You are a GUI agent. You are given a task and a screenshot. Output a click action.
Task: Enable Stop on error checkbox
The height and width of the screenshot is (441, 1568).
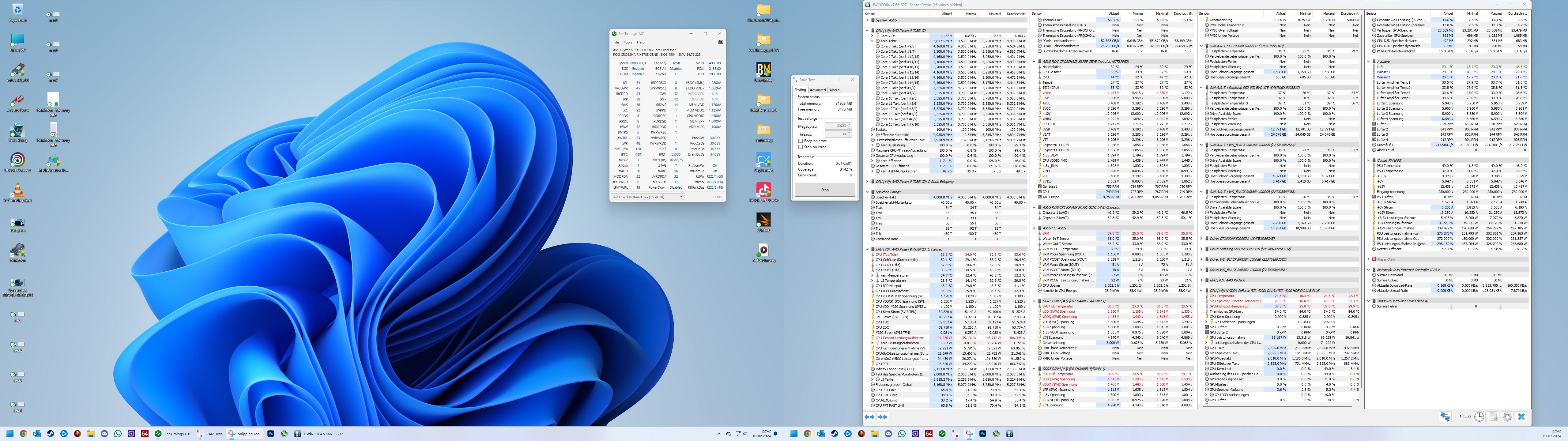tap(801, 147)
